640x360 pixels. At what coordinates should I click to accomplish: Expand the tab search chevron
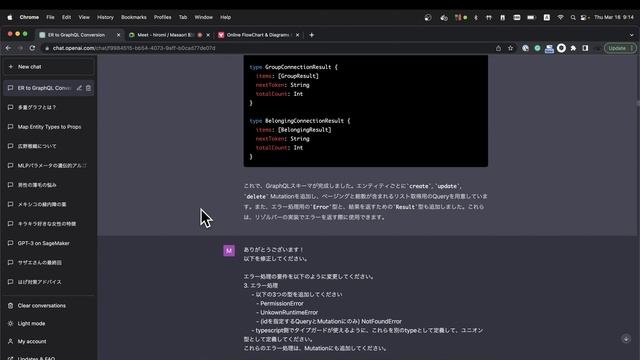(x=631, y=35)
